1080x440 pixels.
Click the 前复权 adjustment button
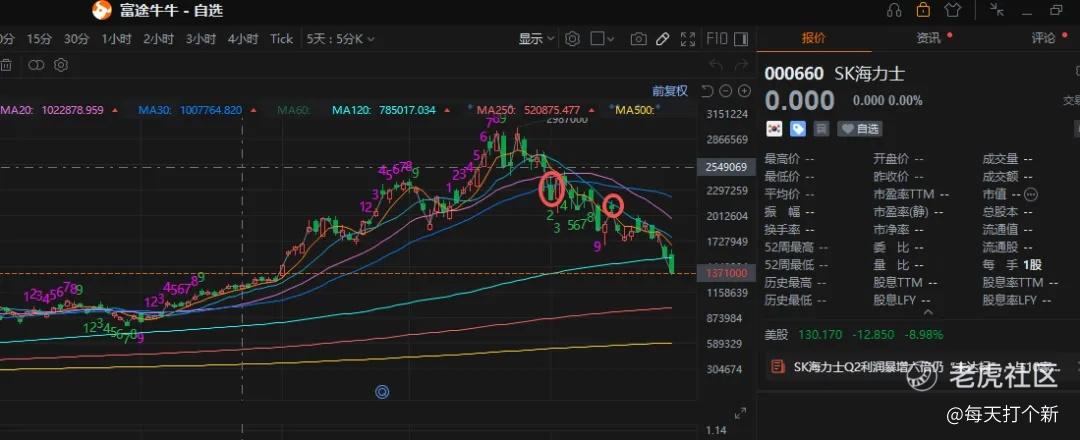(670, 91)
